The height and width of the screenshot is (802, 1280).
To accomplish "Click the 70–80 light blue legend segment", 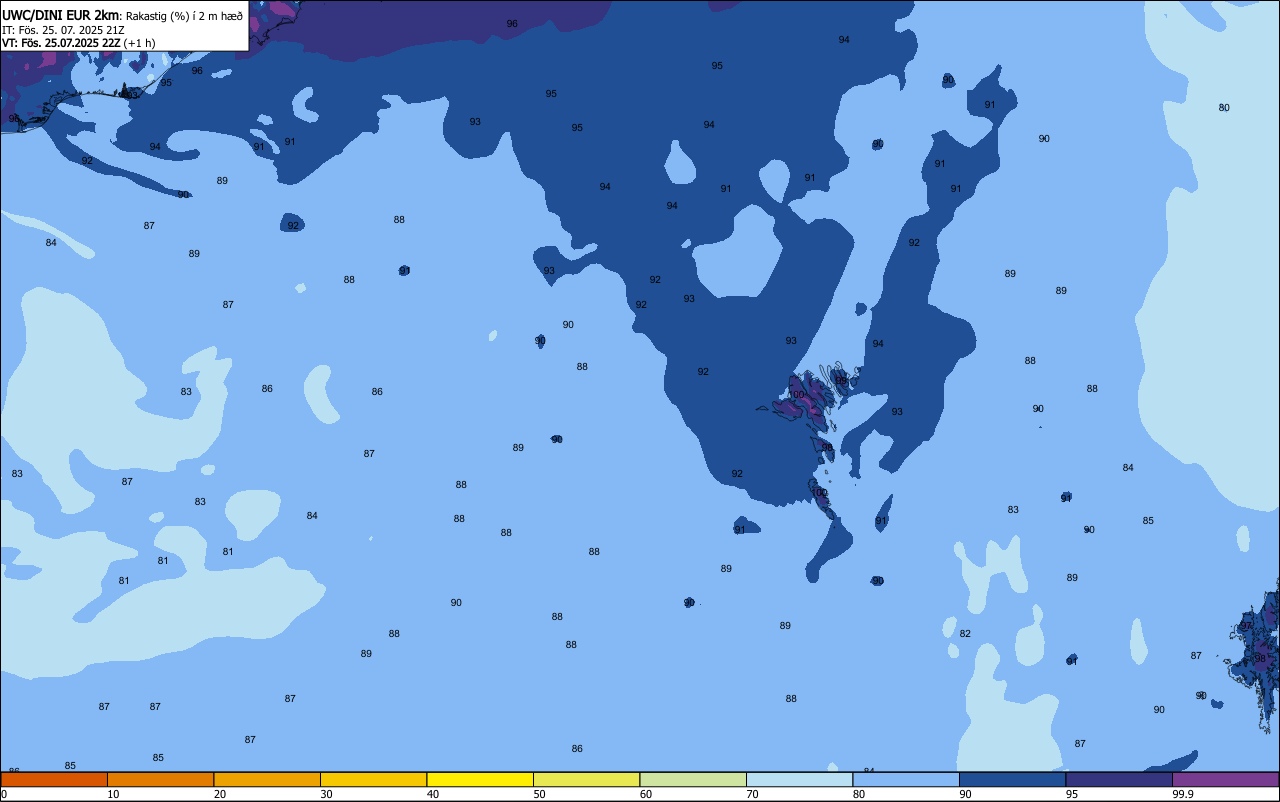I will click(x=800, y=779).
